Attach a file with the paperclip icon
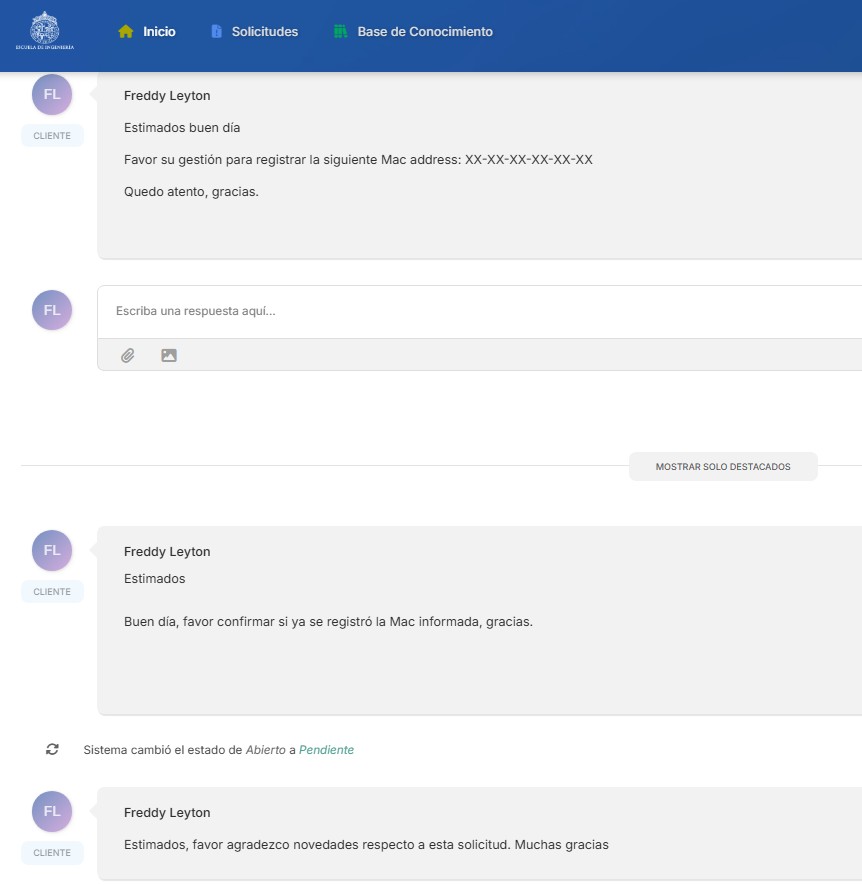The height and width of the screenshot is (885, 862). point(128,355)
